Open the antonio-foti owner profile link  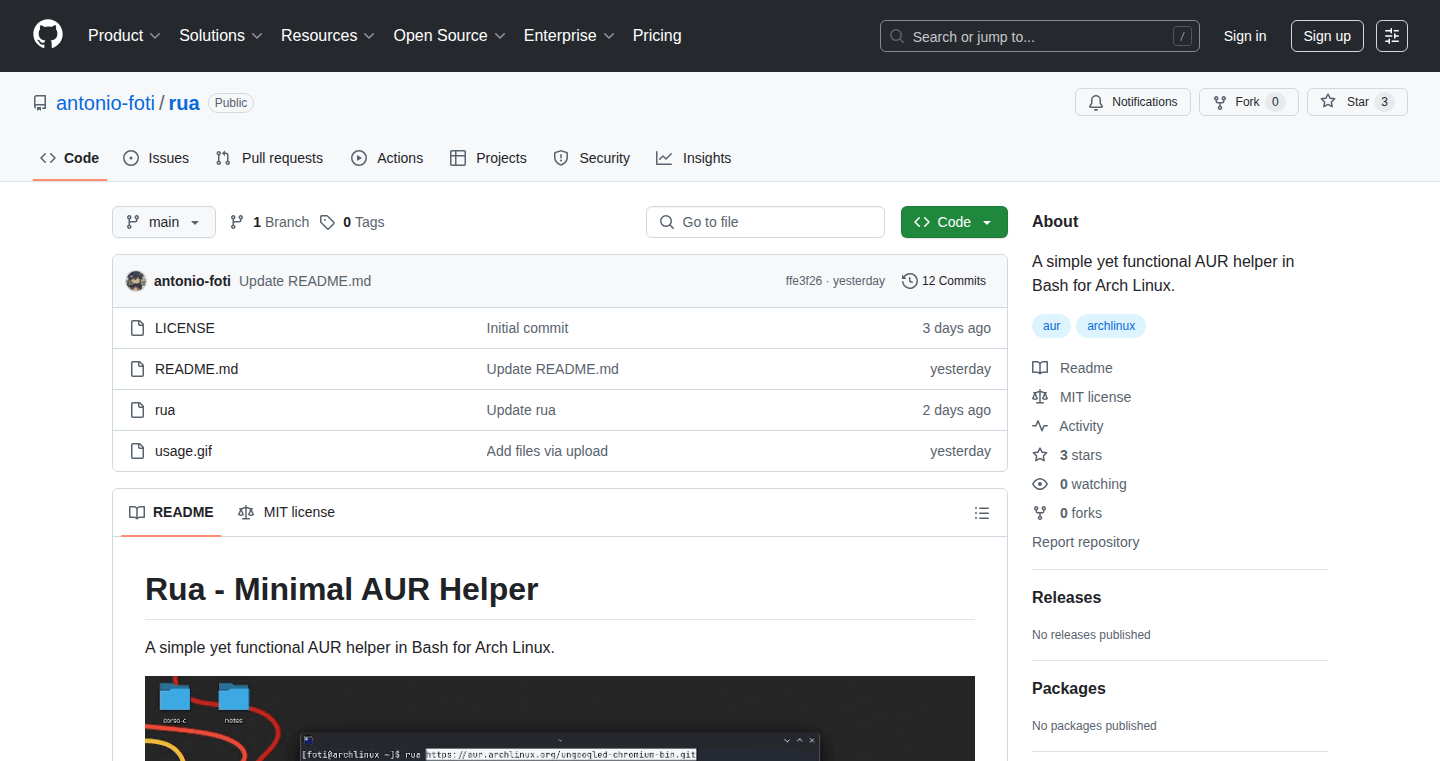[106, 103]
